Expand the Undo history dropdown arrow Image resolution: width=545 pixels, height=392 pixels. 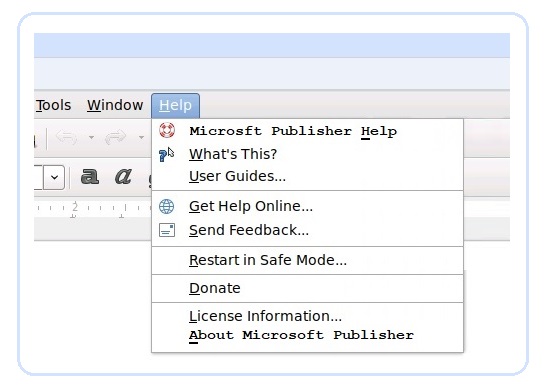[91, 137]
